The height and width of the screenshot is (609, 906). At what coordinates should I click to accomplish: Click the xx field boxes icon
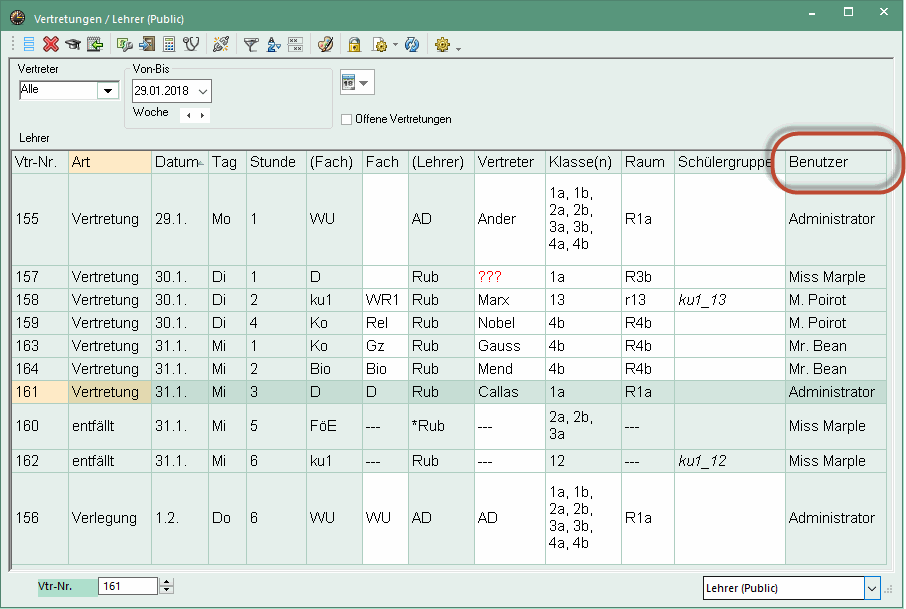[x=295, y=44]
